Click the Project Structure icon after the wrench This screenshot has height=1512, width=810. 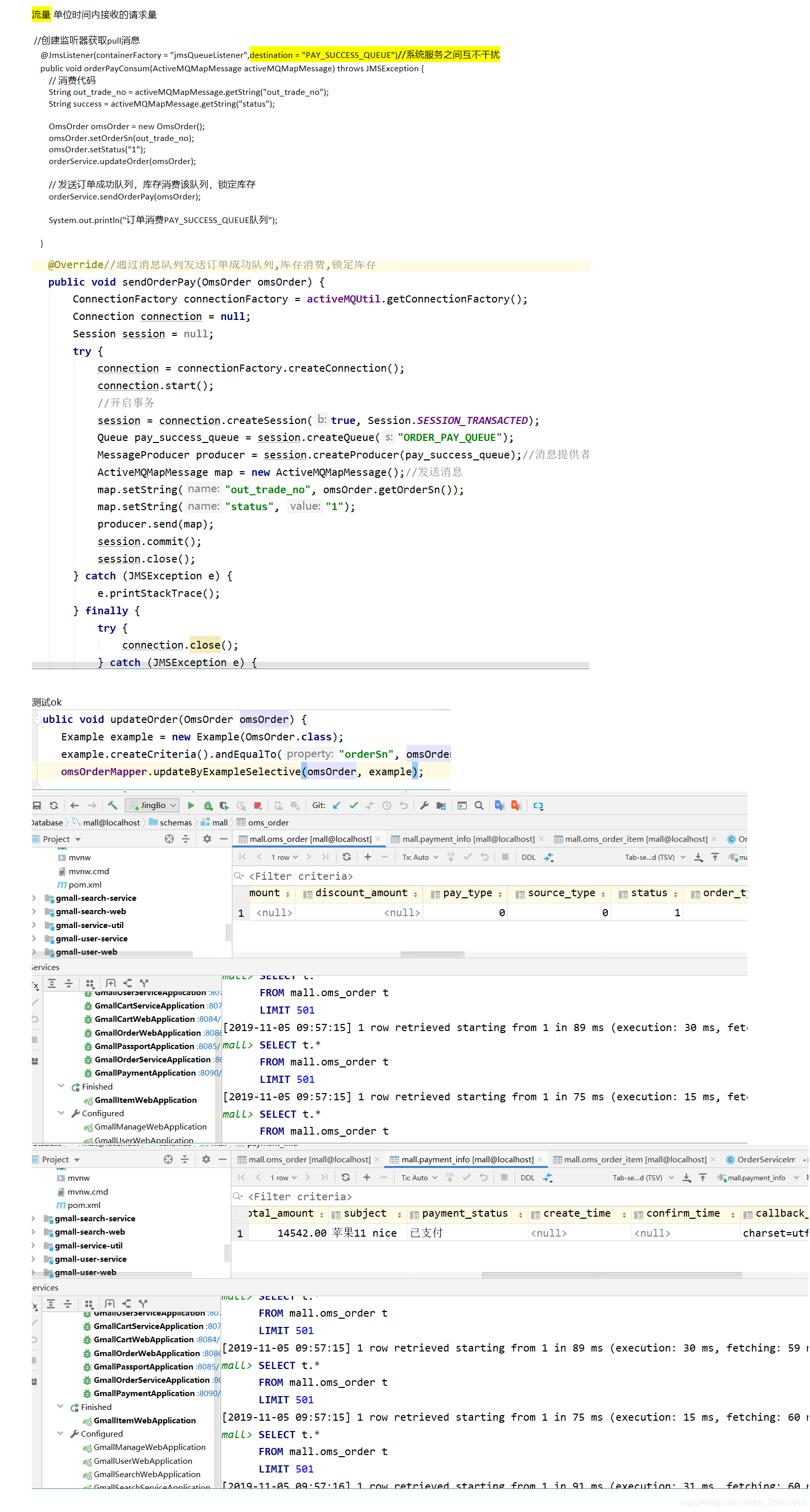[441, 805]
